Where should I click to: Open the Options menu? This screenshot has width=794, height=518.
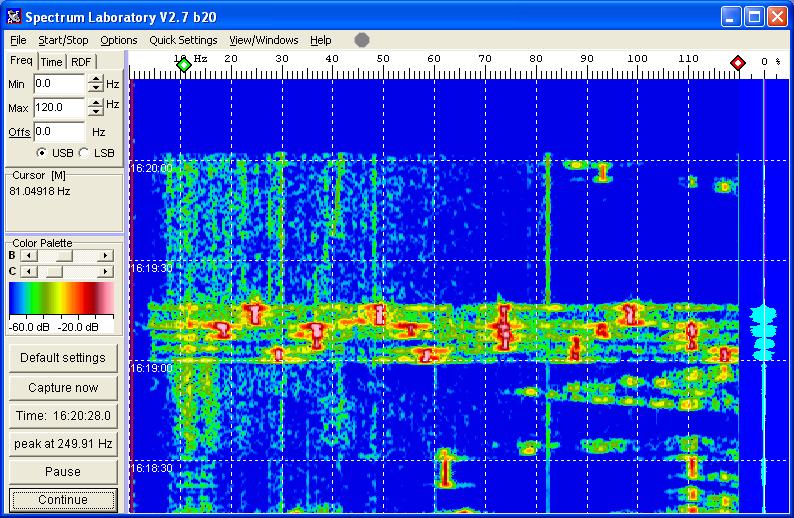[x=118, y=40]
